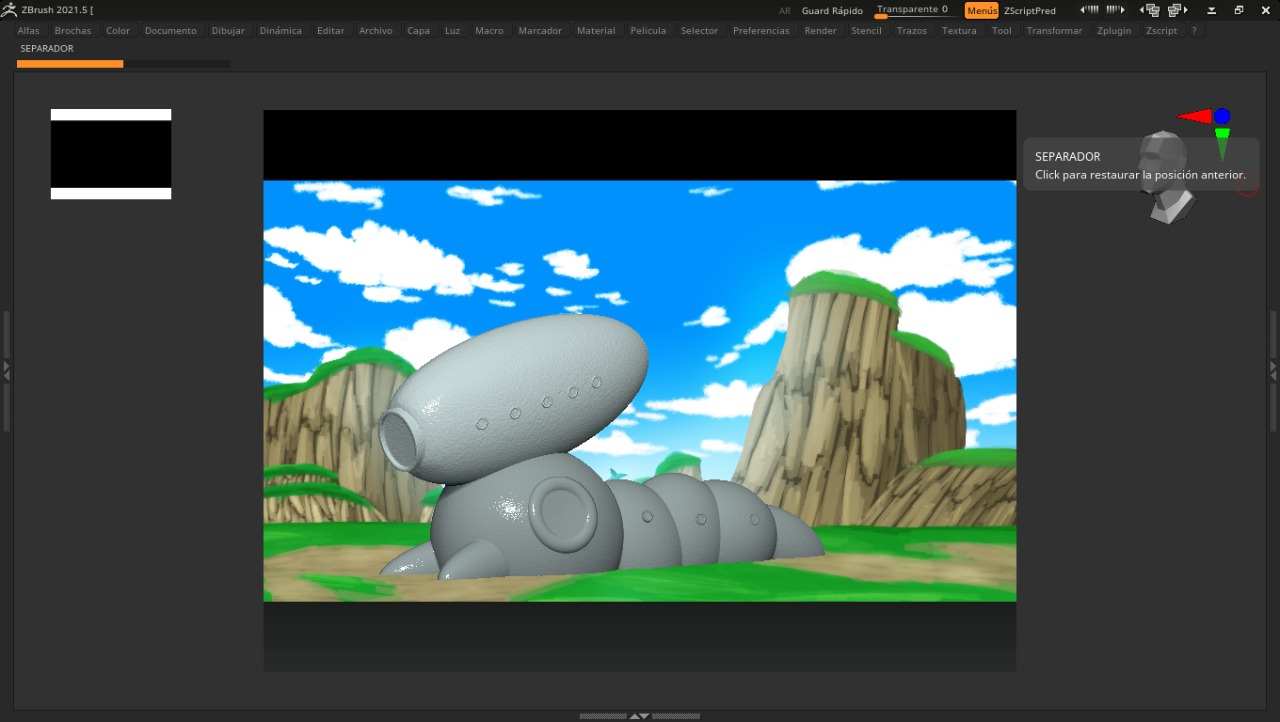Click the blue Z axis ball
The height and width of the screenshot is (722, 1280).
click(1222, 116)
